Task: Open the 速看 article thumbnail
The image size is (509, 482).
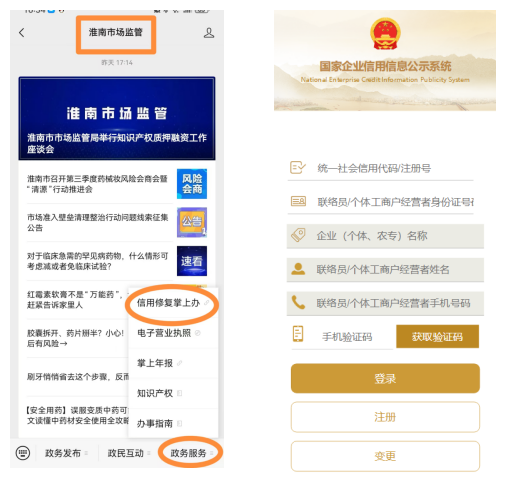Action: pyautogui.click(x=192, y=261)
